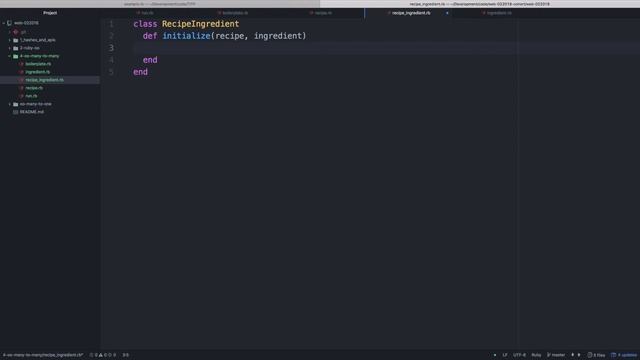640x360 pixels.
Task: Click the README.md file icon
Action: coord(16,112)
